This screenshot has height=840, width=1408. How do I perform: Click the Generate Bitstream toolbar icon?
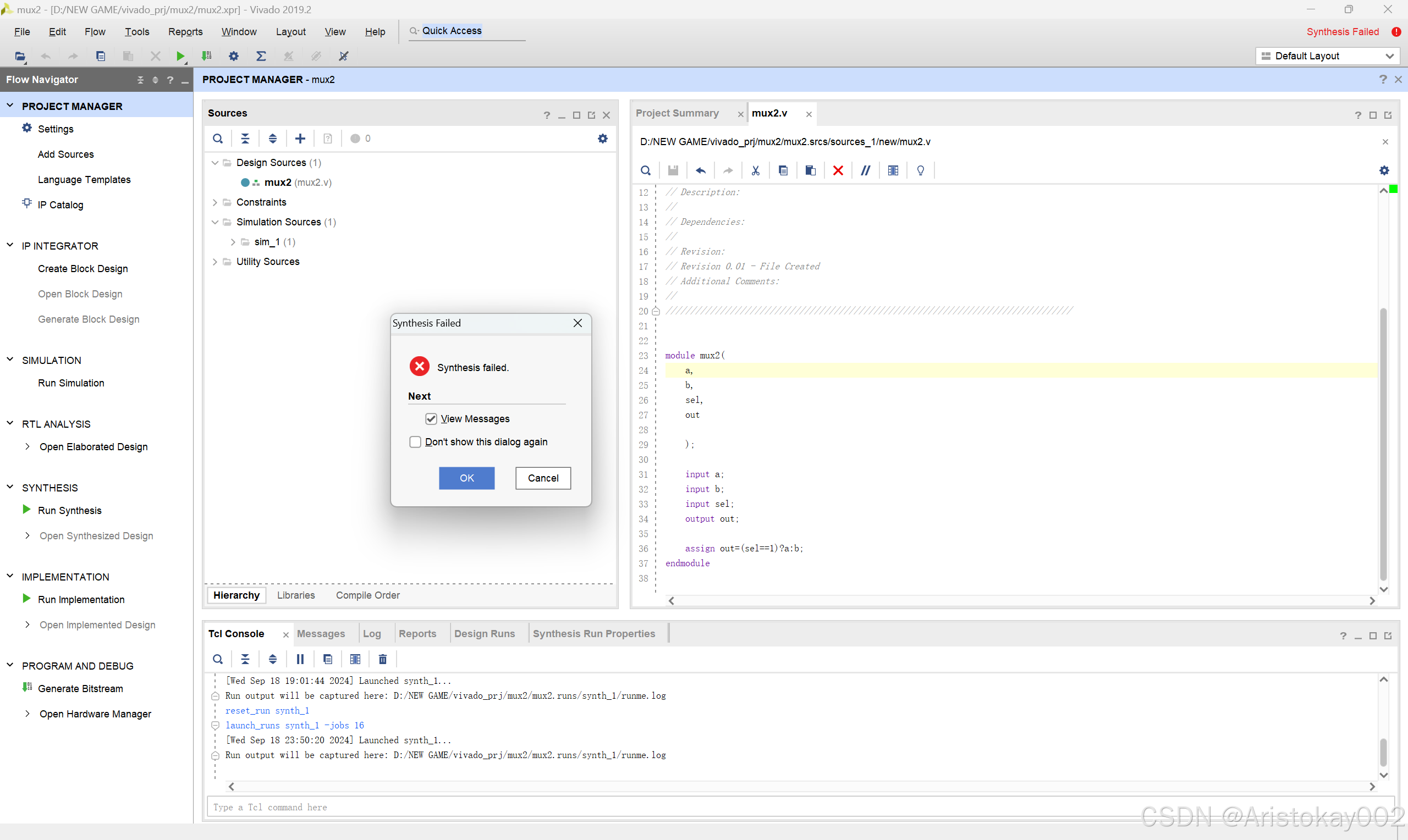[x=207, y=56]
